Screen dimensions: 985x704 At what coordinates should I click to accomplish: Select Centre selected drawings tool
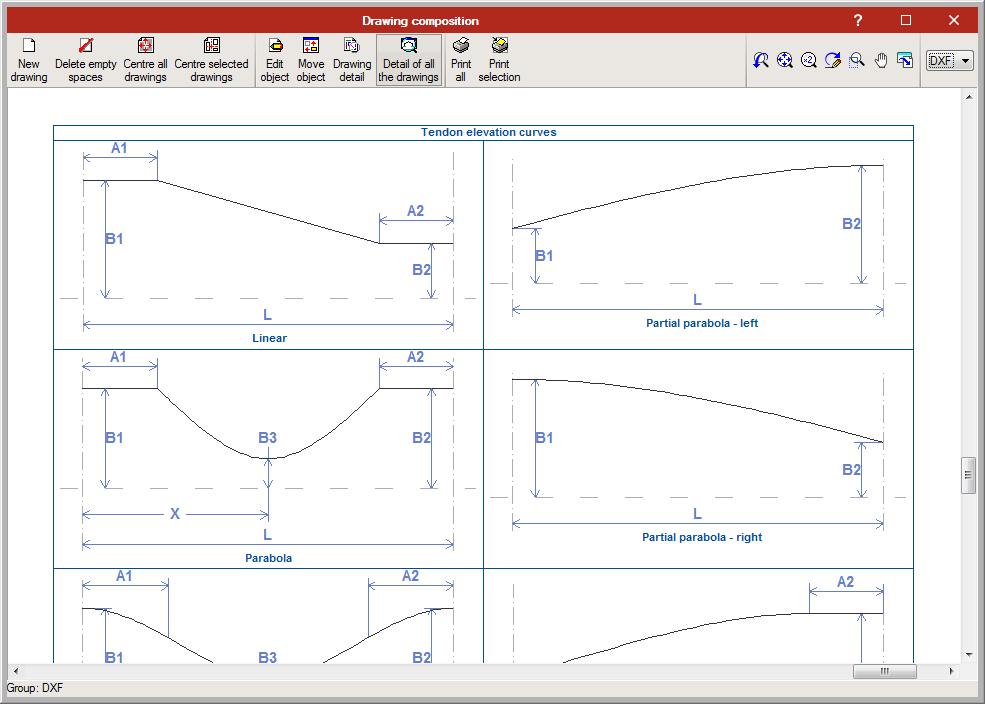[x=211, y=60]
